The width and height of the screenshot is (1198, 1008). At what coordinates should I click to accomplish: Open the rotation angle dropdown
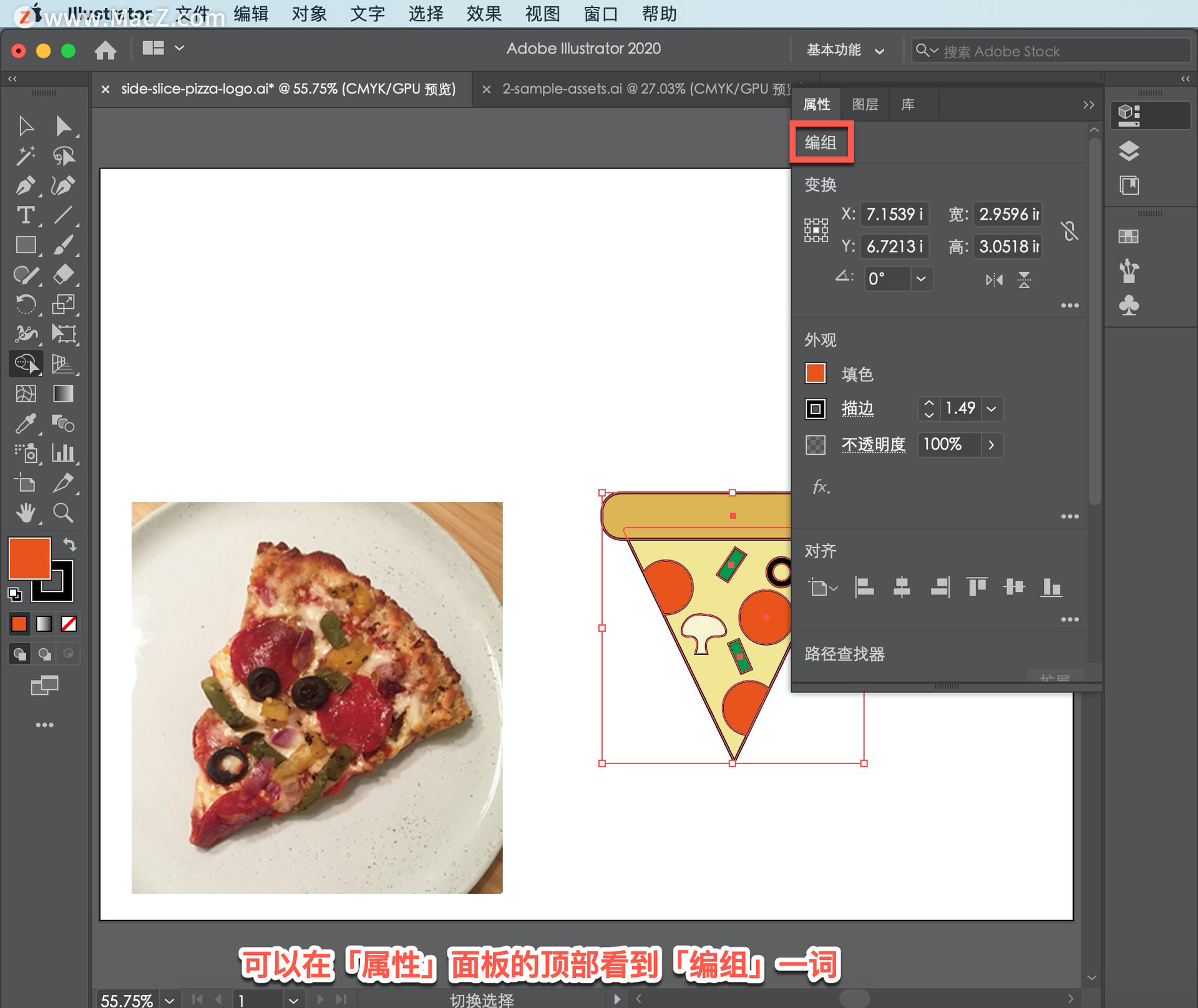(x=921, y=279)
